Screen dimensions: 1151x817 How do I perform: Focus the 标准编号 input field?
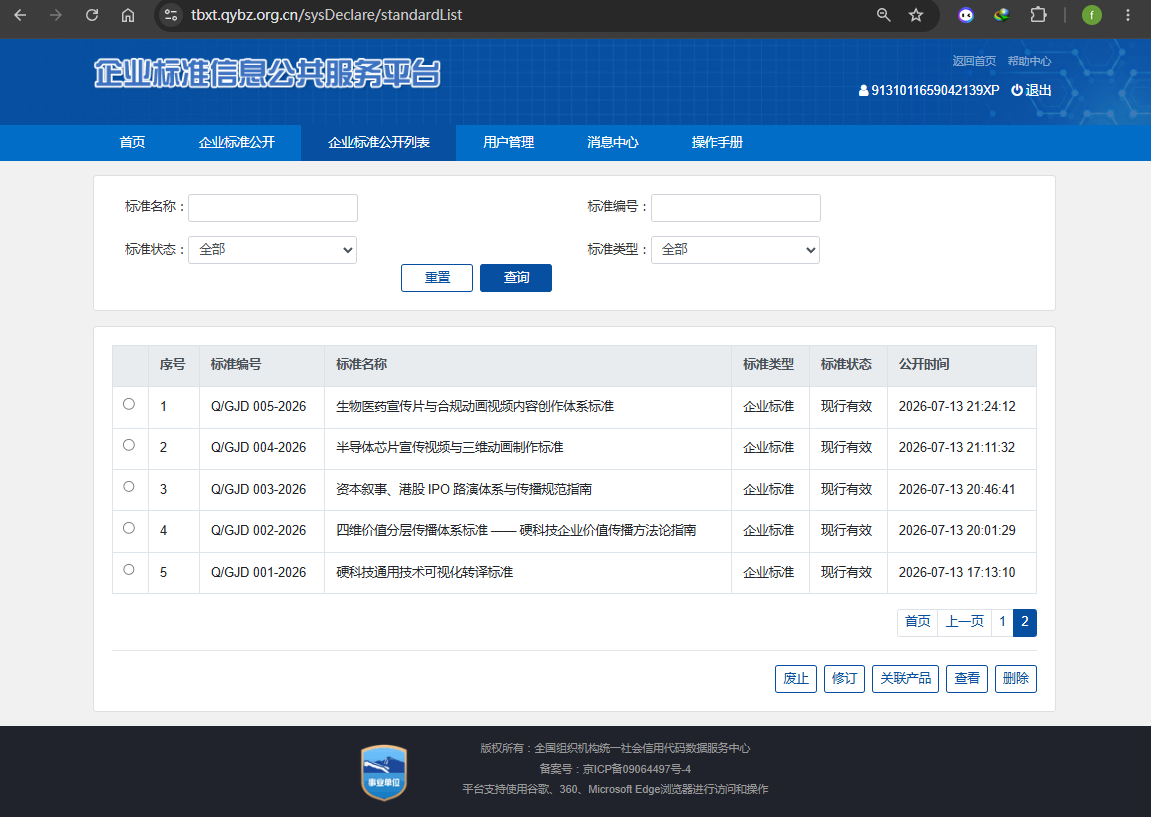(x=736, y=208)
